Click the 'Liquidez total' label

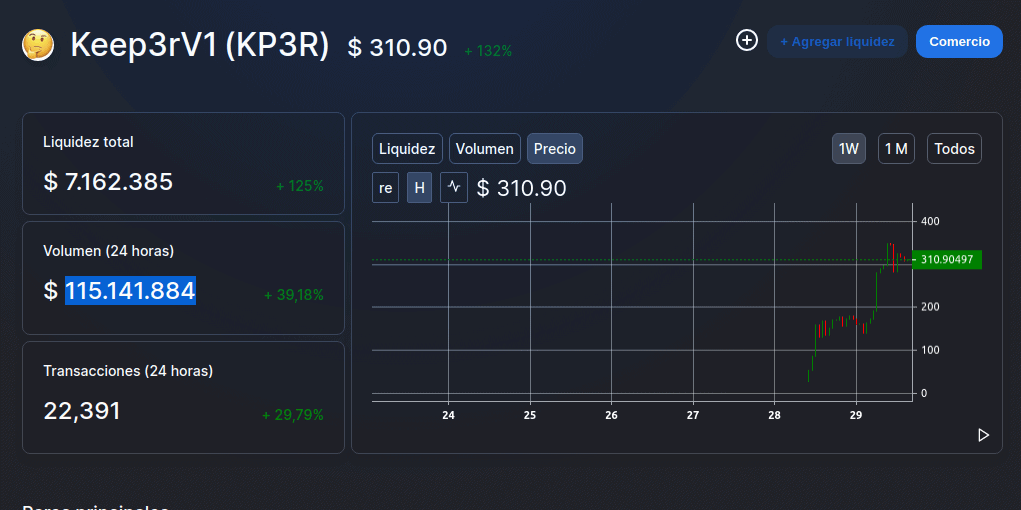pos(88,142)
